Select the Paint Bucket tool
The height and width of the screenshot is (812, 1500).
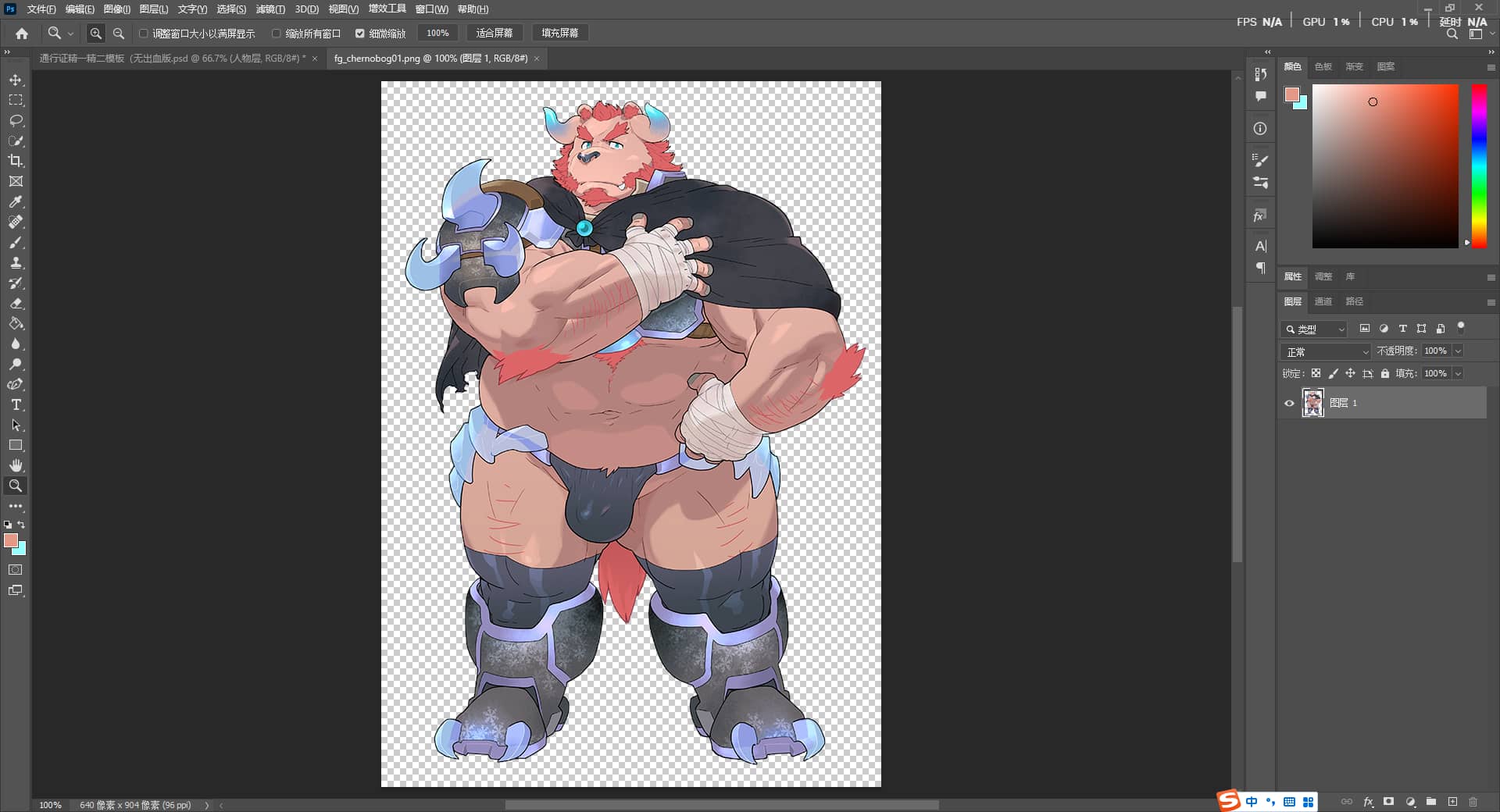(x=16, y=324)
